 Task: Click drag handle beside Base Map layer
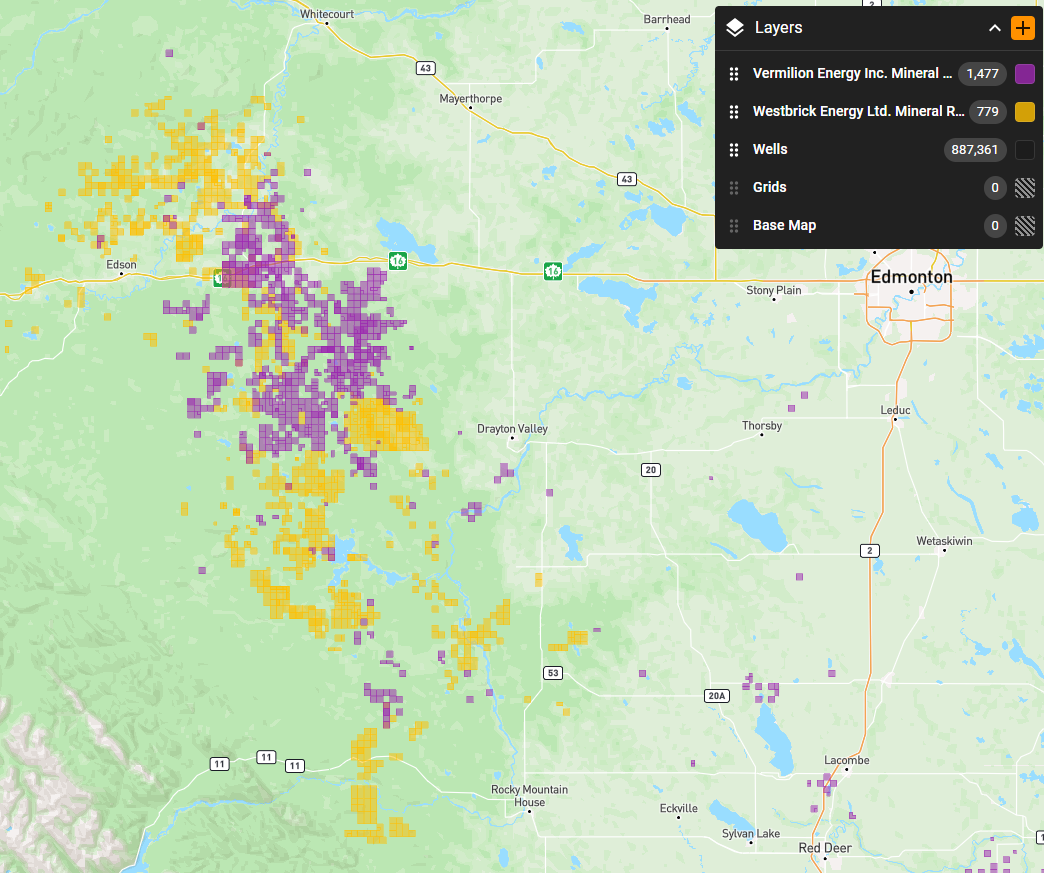coord(734,226)
